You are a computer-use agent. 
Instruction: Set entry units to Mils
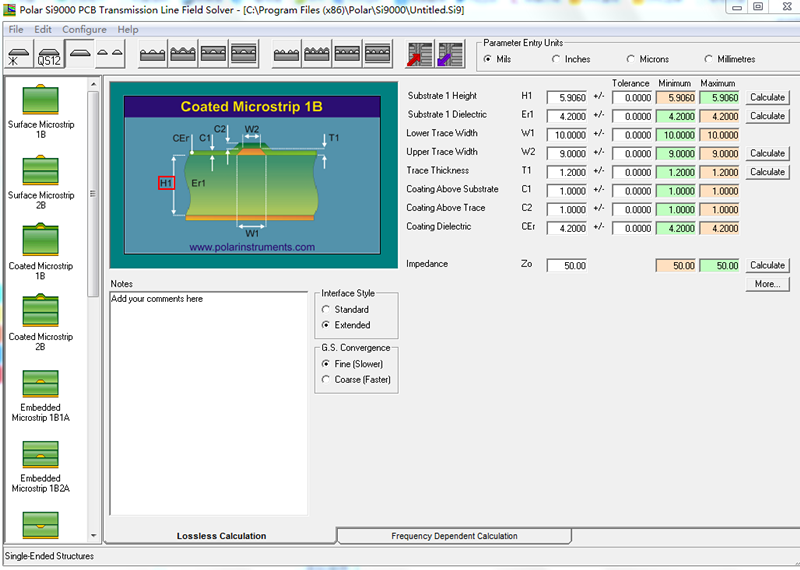click(497, 59)
